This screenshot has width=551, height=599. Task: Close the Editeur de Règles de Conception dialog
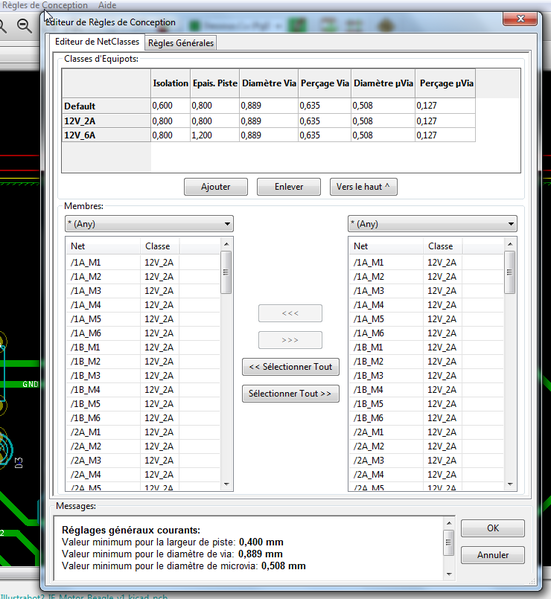coord(520,19)
